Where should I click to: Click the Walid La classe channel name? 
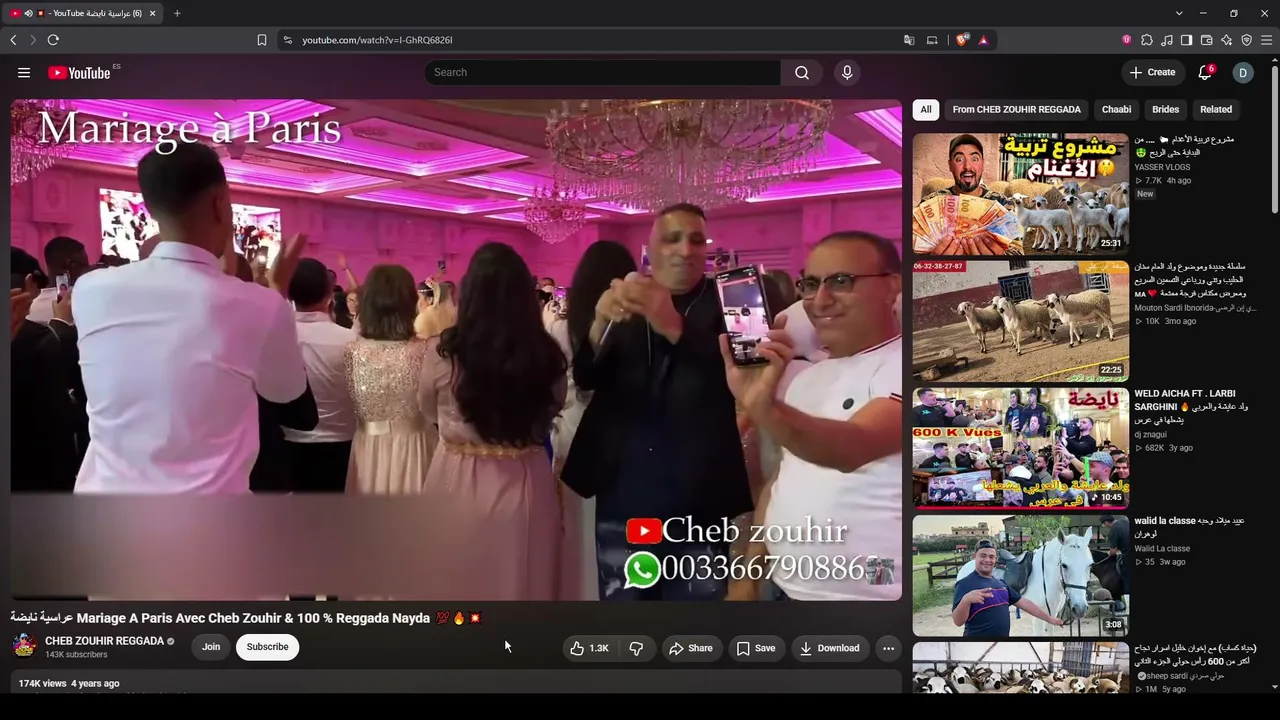pos(1162,549)
